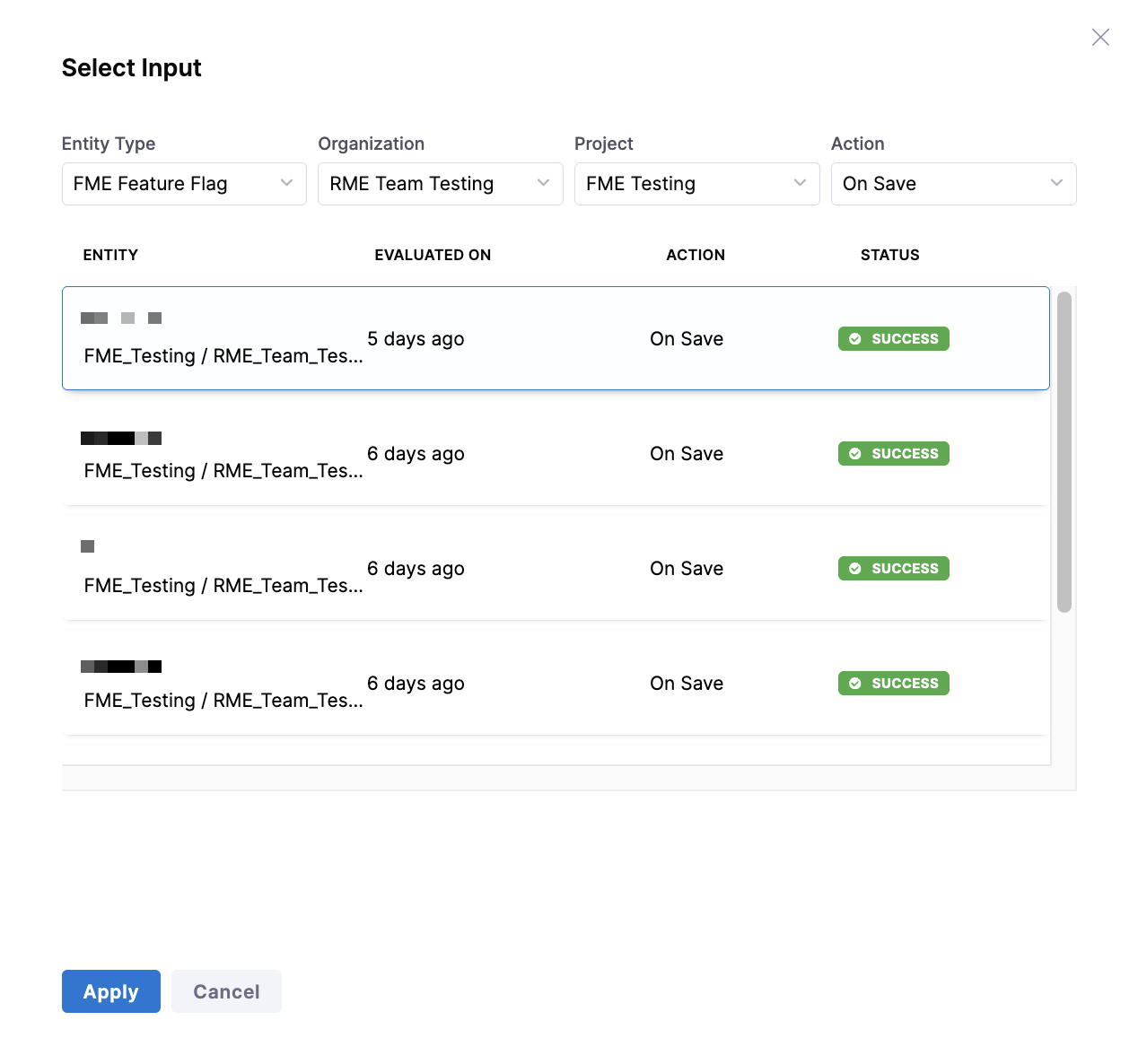1138x1064 pixels.
Task: Click the STATUS column header
Action: (889, 255)
